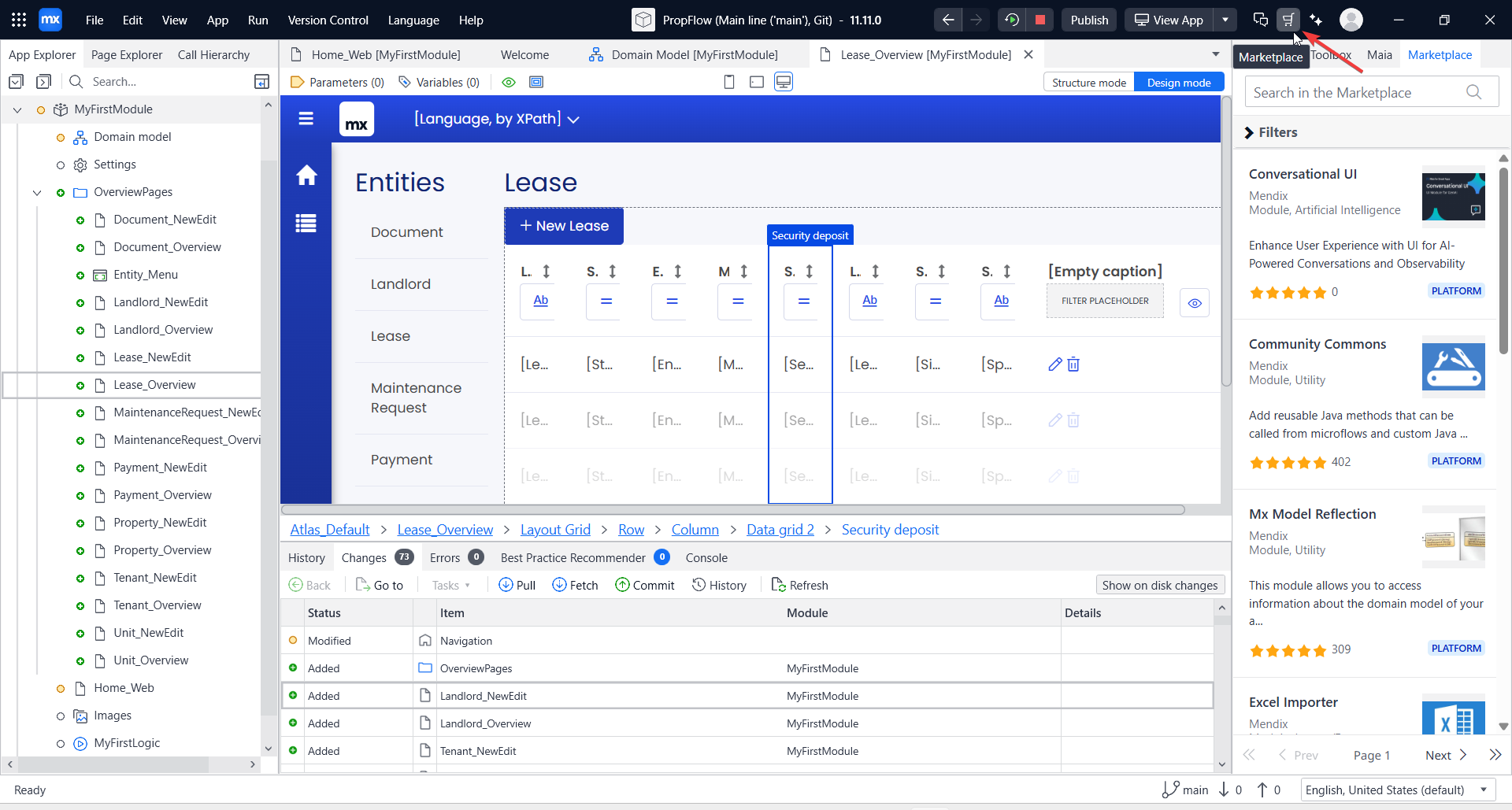The width and height of the screenshot is (1512, 810).
Task: Go to Next Marketplace page
Action: click(1447, 755)
